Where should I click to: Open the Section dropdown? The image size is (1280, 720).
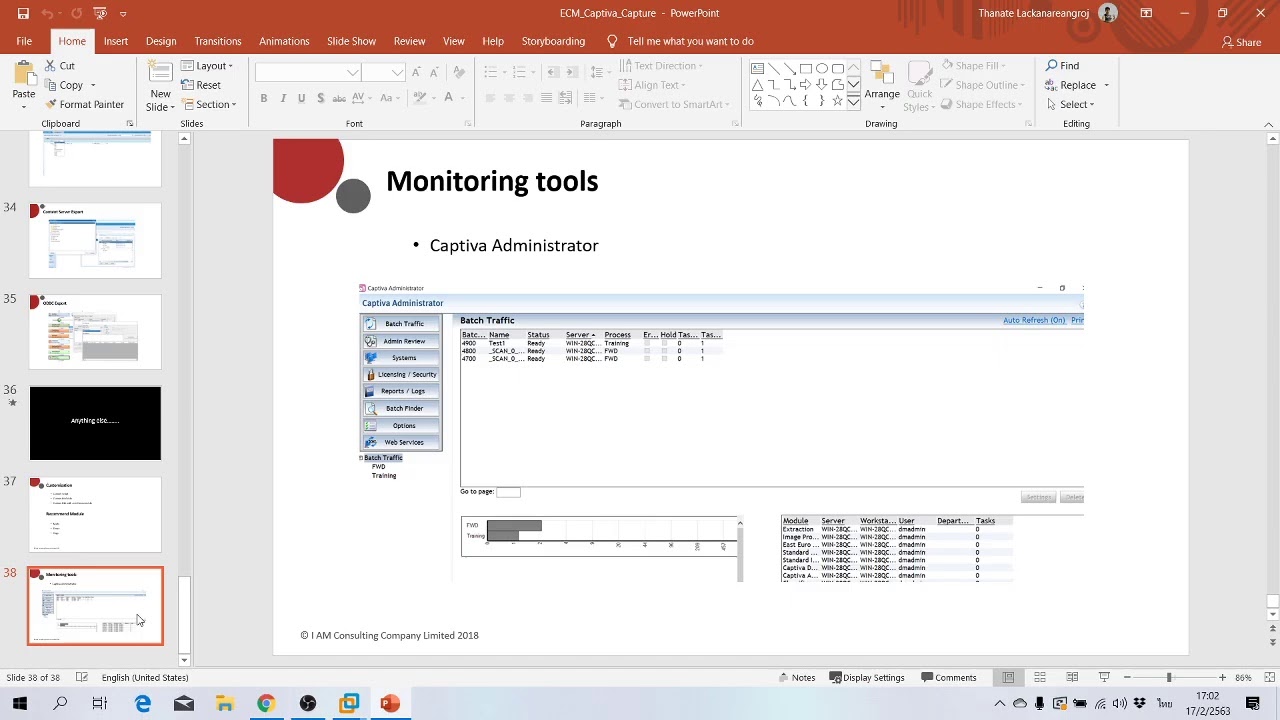[209, 104]
